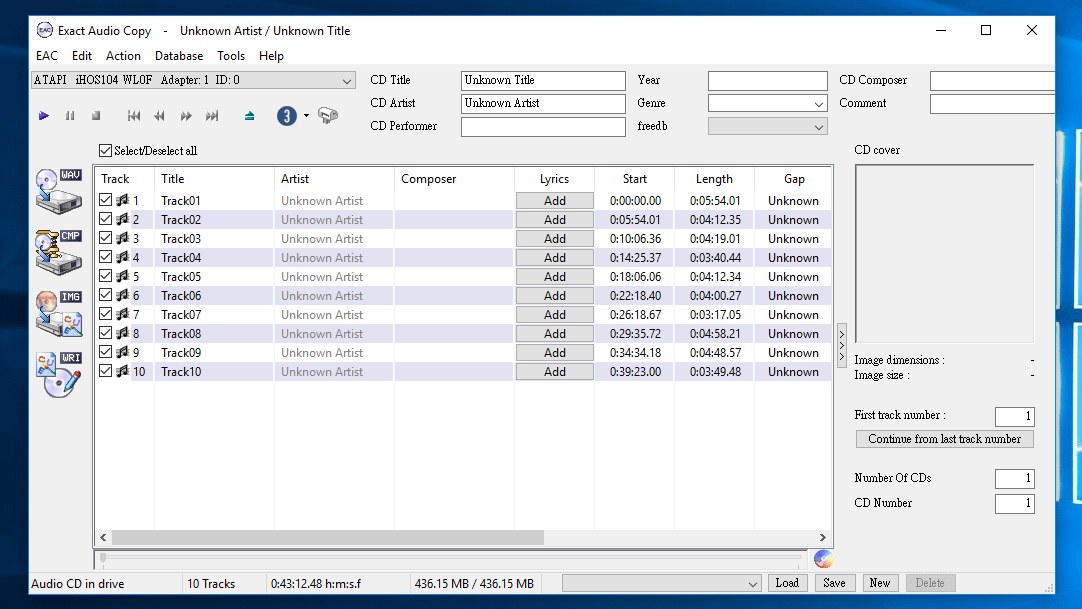This screenshot has width=1082, height=609.
Task: Click the Save button
Action: pyautogui.click(x=834, y=583)
